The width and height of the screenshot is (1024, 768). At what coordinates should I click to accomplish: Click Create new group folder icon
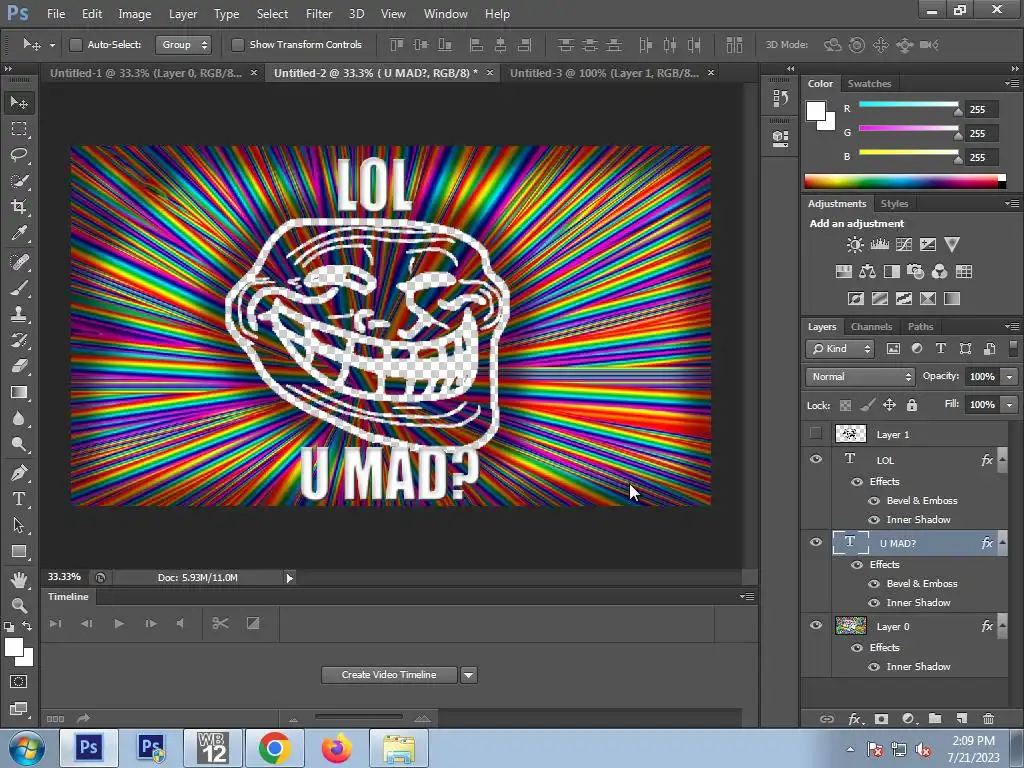[935, 719]
